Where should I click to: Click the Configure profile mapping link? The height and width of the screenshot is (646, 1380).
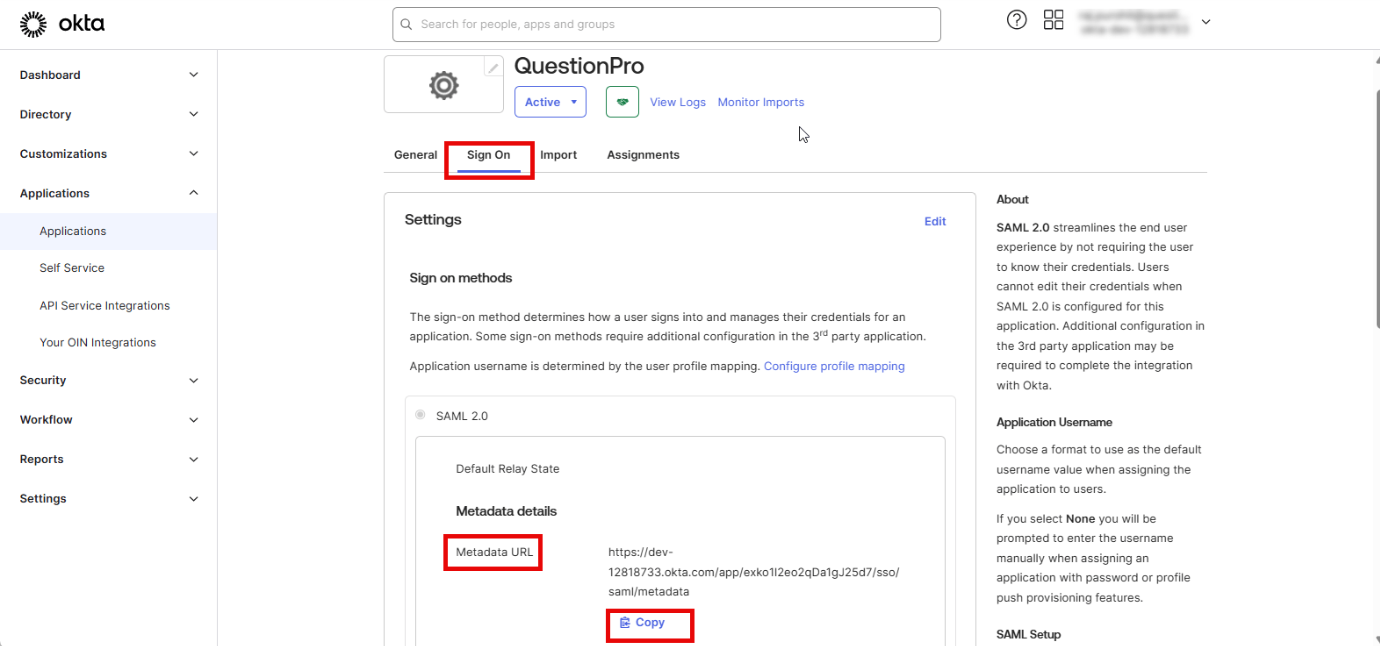[x=834, y=367]
